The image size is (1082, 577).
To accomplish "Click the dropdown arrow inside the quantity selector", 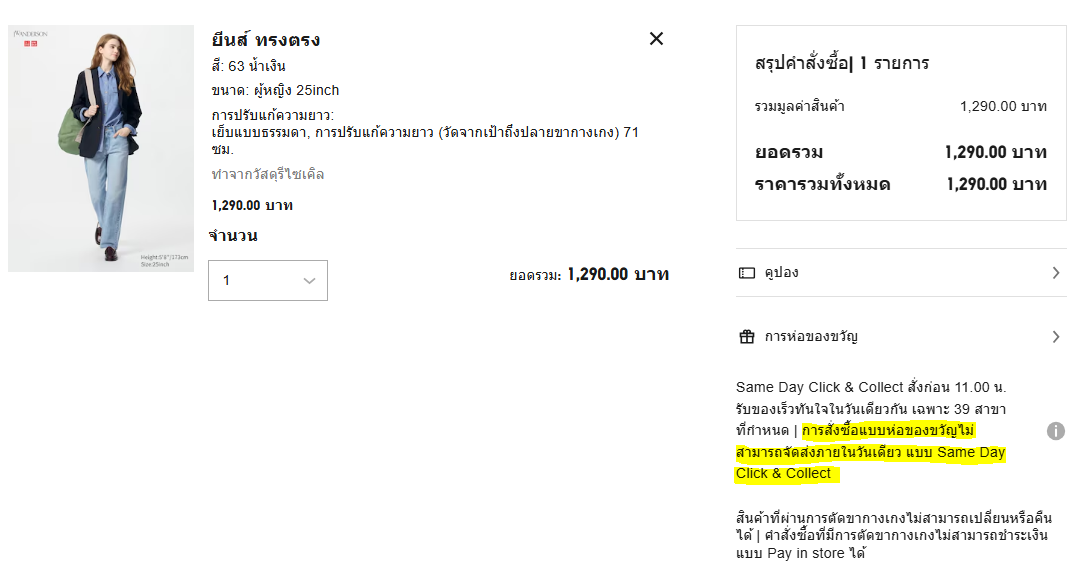I will (x=309, y=280).
